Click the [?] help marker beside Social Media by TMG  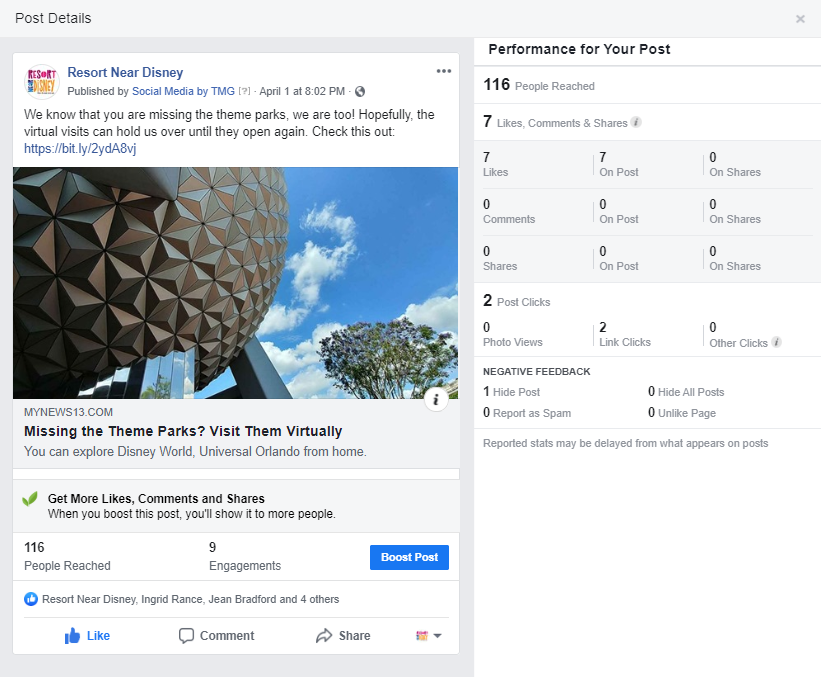click(244, 91)
